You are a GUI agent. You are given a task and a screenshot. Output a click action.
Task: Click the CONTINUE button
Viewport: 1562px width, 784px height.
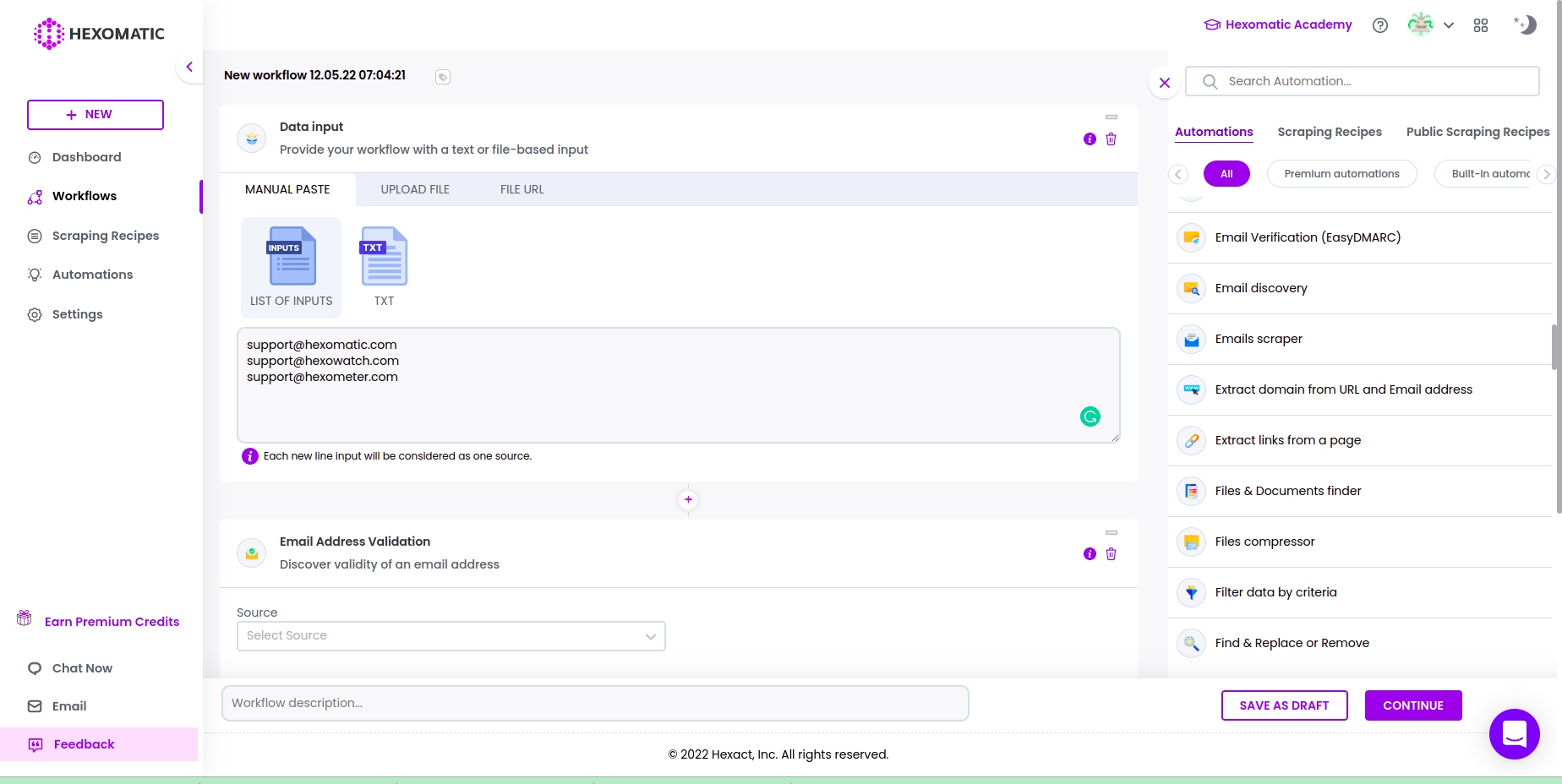click(x=1413, y=705)
